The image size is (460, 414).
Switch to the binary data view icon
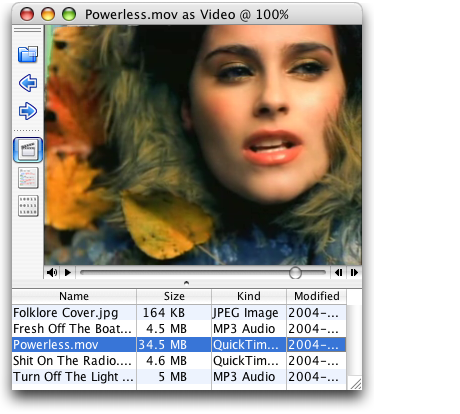28,206
